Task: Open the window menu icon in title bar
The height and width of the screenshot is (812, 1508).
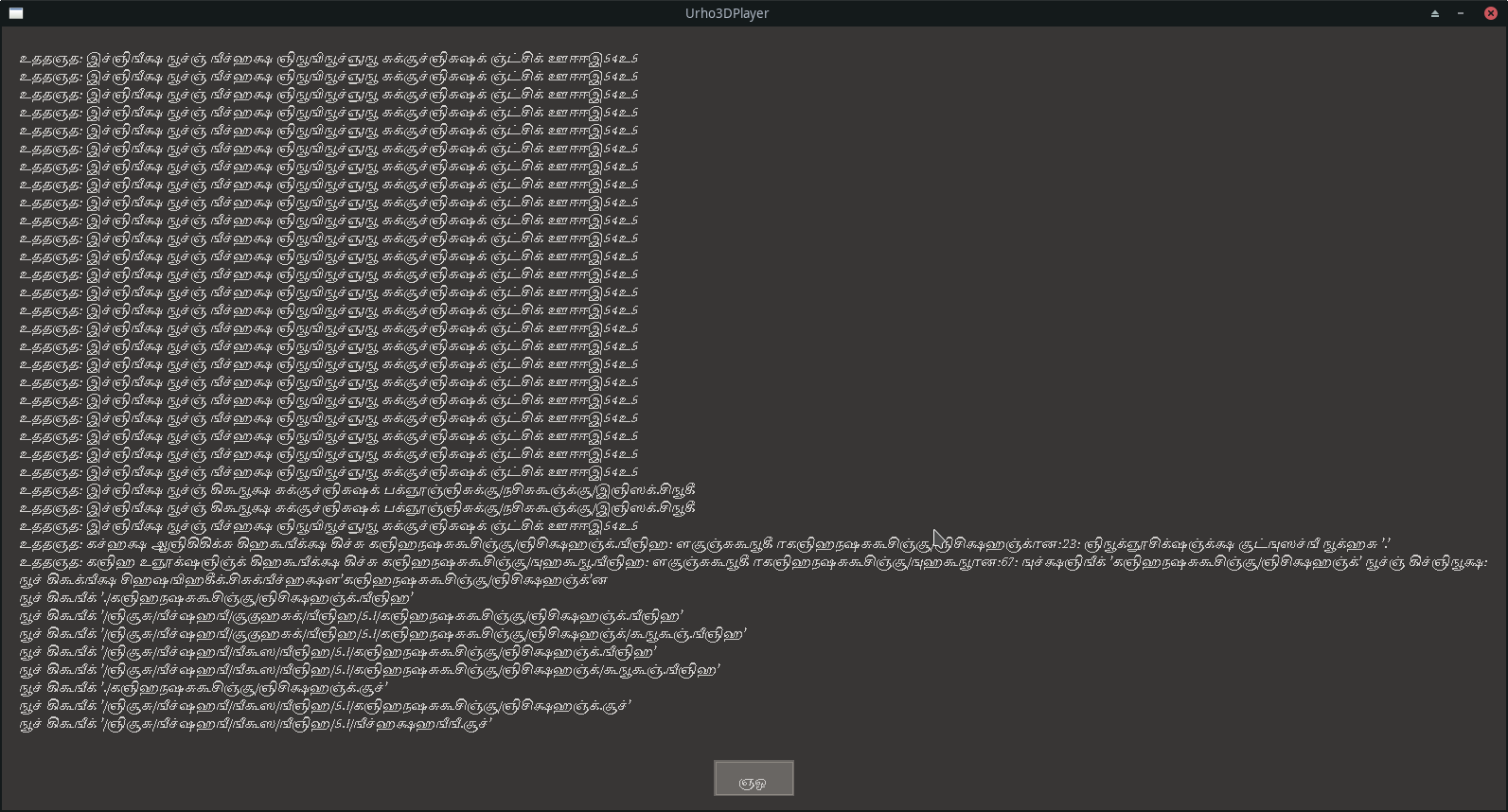Action: pyautogui.click(x=16, y=13)
